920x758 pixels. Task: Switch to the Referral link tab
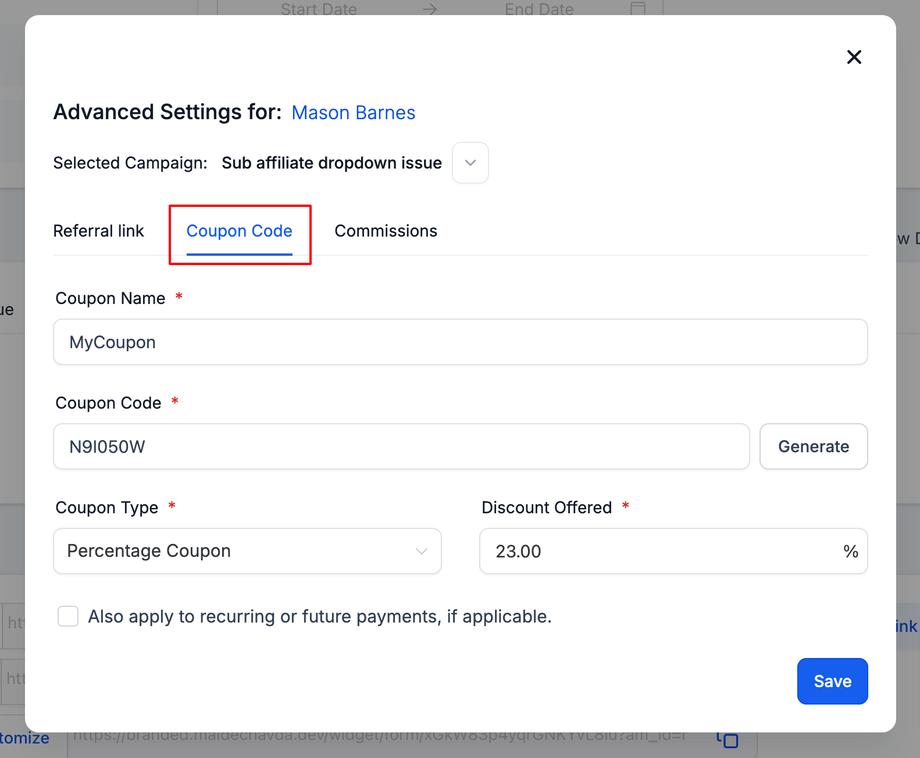point(98,231)
